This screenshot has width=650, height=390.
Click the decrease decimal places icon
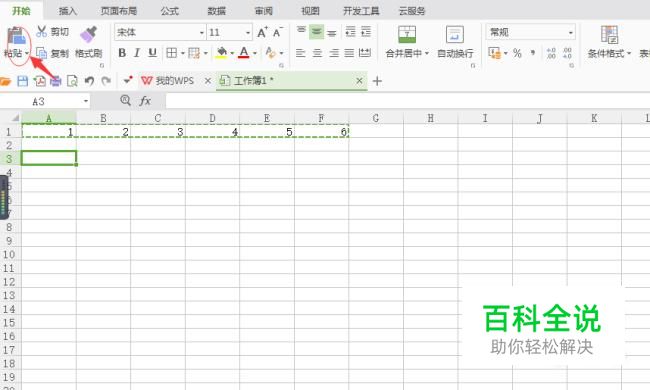[x=568, y=53]
